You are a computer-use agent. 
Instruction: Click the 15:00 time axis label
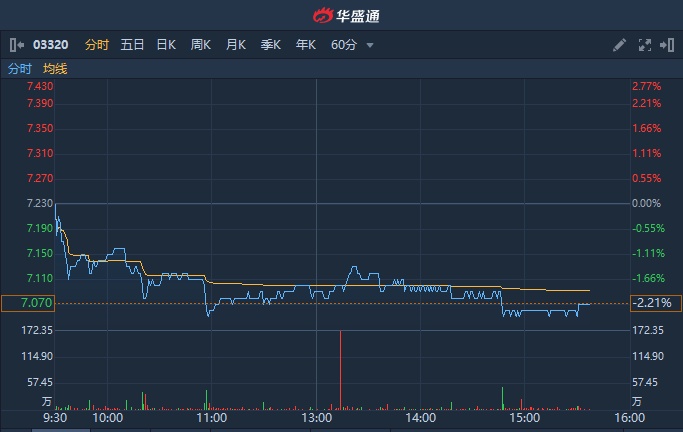[x=524, y=418]
